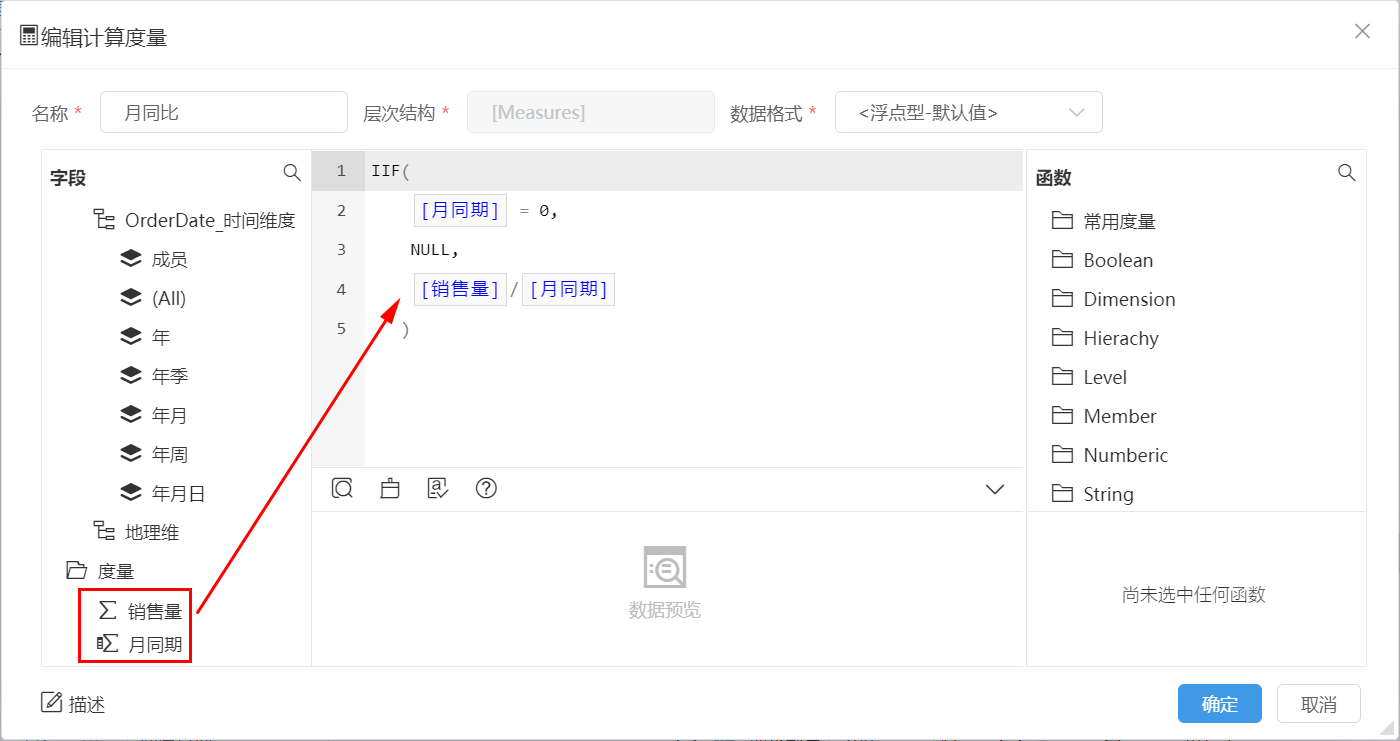Click the data preview magnifier toolbar icon
This screenshot has height=741, width=1400.
coord(342,488)
